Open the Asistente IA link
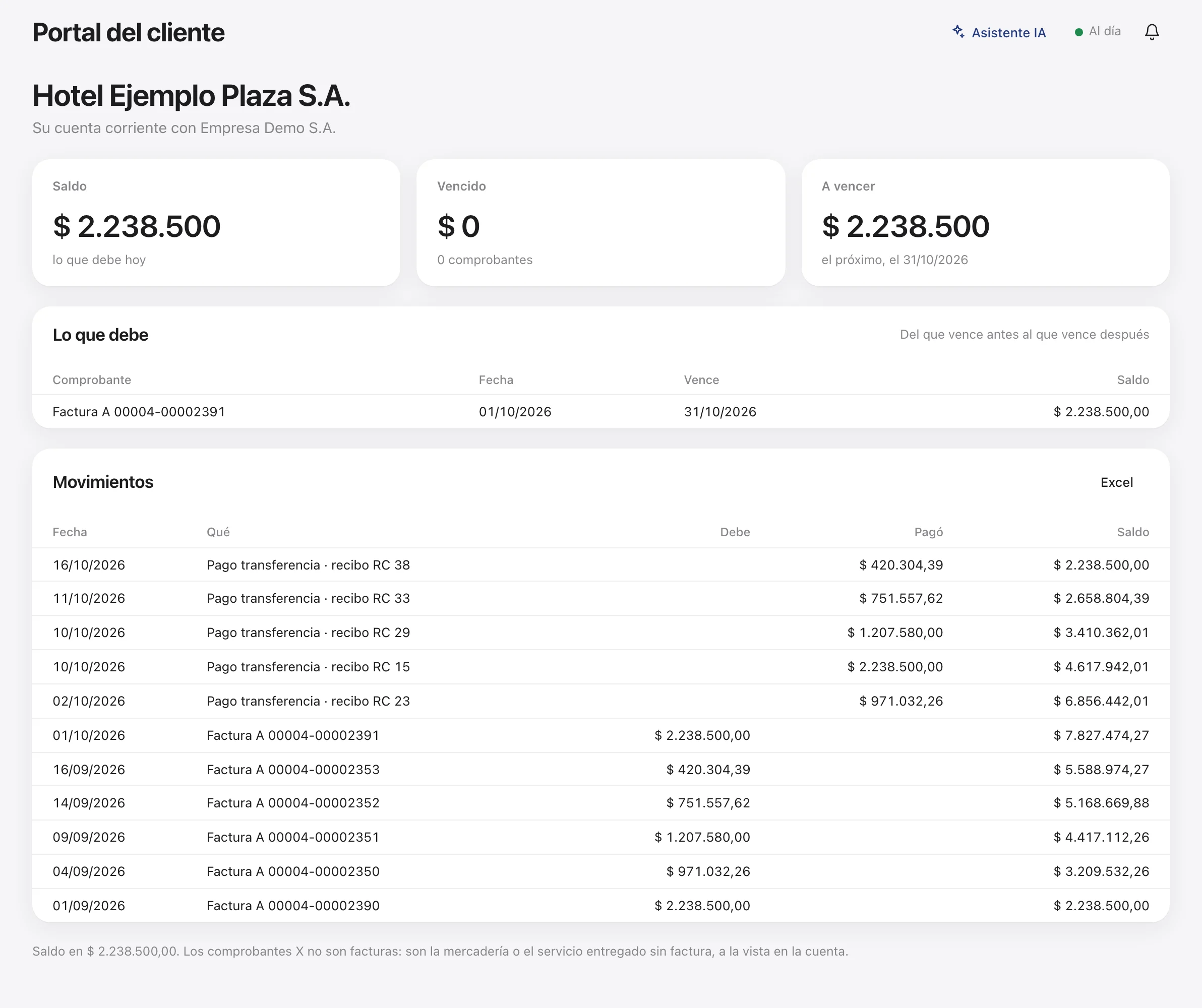 [999, 32]
